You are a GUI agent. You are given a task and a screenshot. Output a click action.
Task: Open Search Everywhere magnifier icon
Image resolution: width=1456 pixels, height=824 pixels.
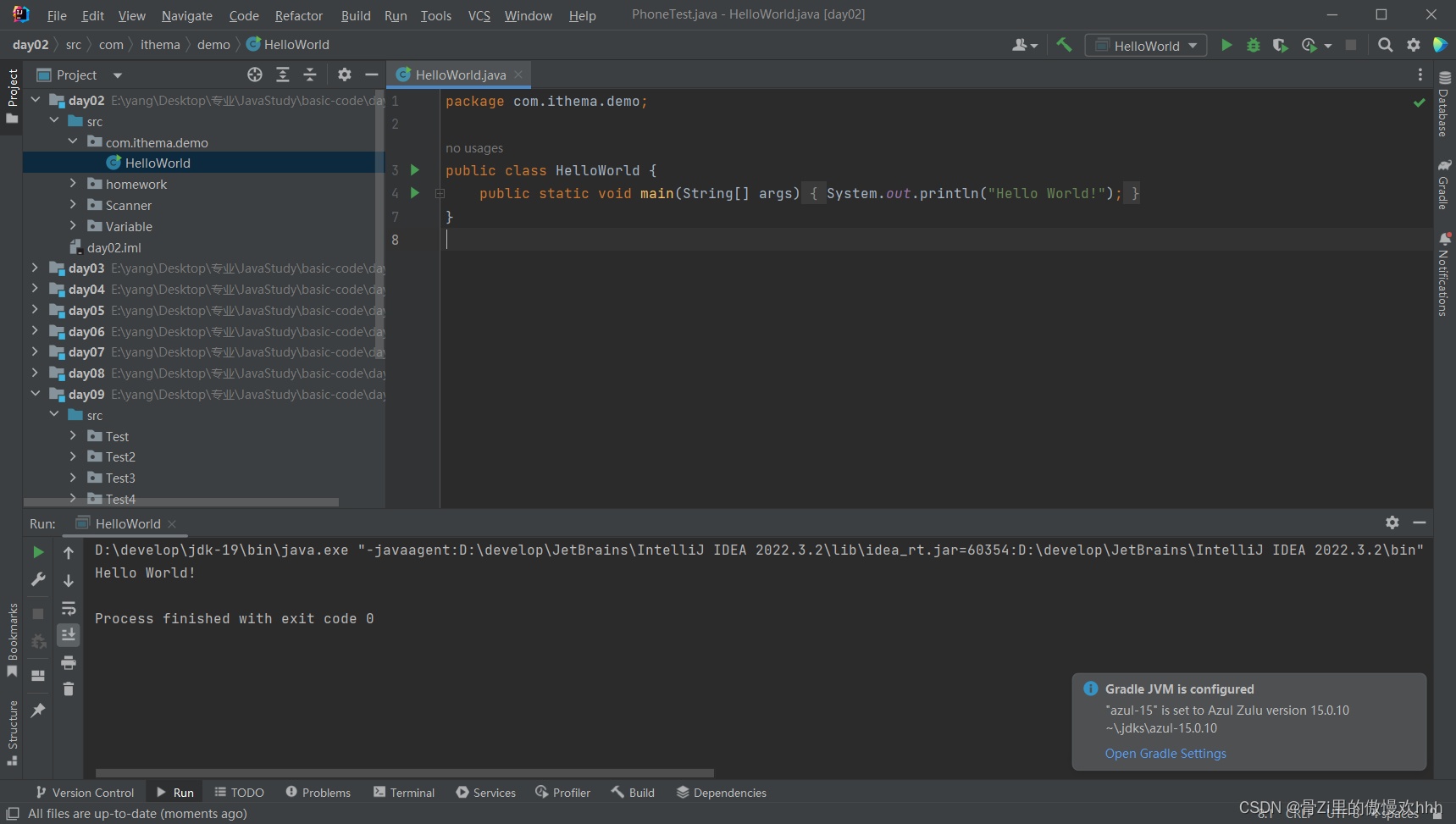tap(1385, 45)
